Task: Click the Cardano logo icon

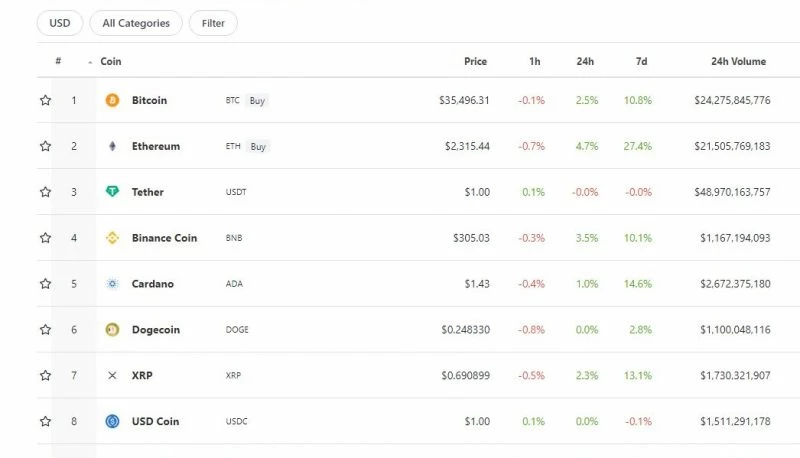Action: click(x=112, y=284)
